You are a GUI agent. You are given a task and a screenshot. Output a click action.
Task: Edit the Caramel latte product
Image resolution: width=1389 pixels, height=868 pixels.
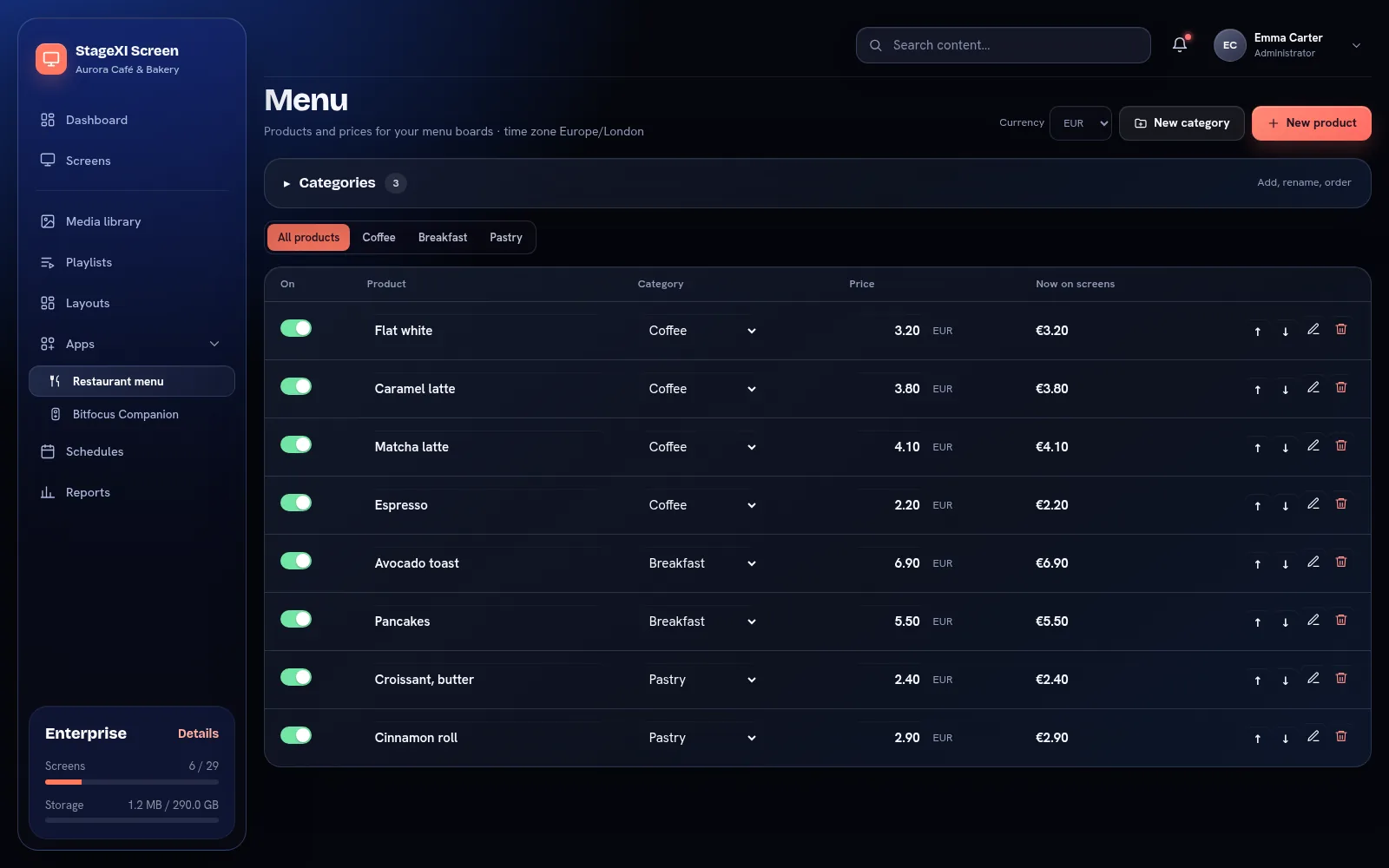point(1313,387)
